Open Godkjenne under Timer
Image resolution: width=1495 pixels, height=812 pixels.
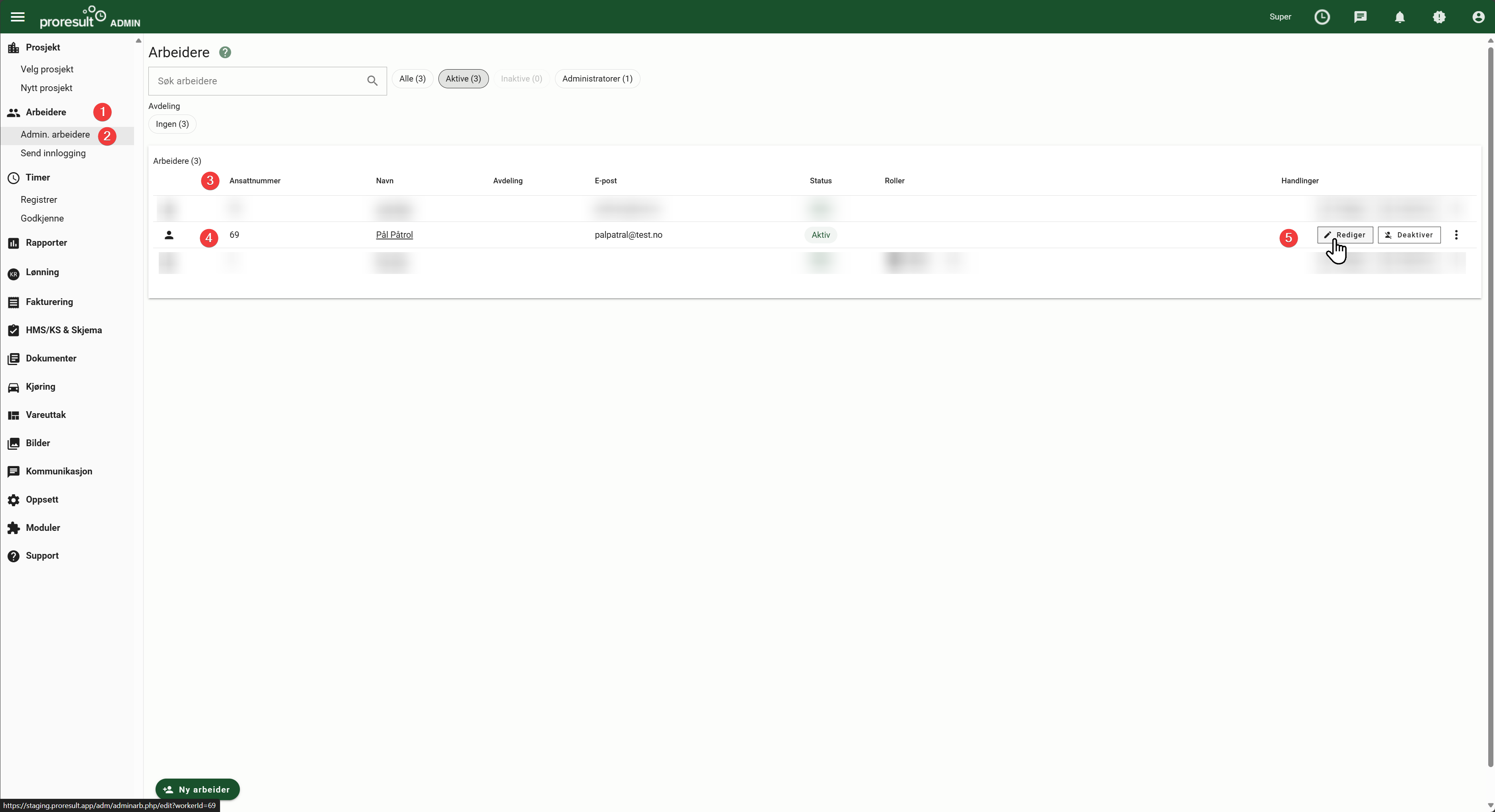pos(42,219)
